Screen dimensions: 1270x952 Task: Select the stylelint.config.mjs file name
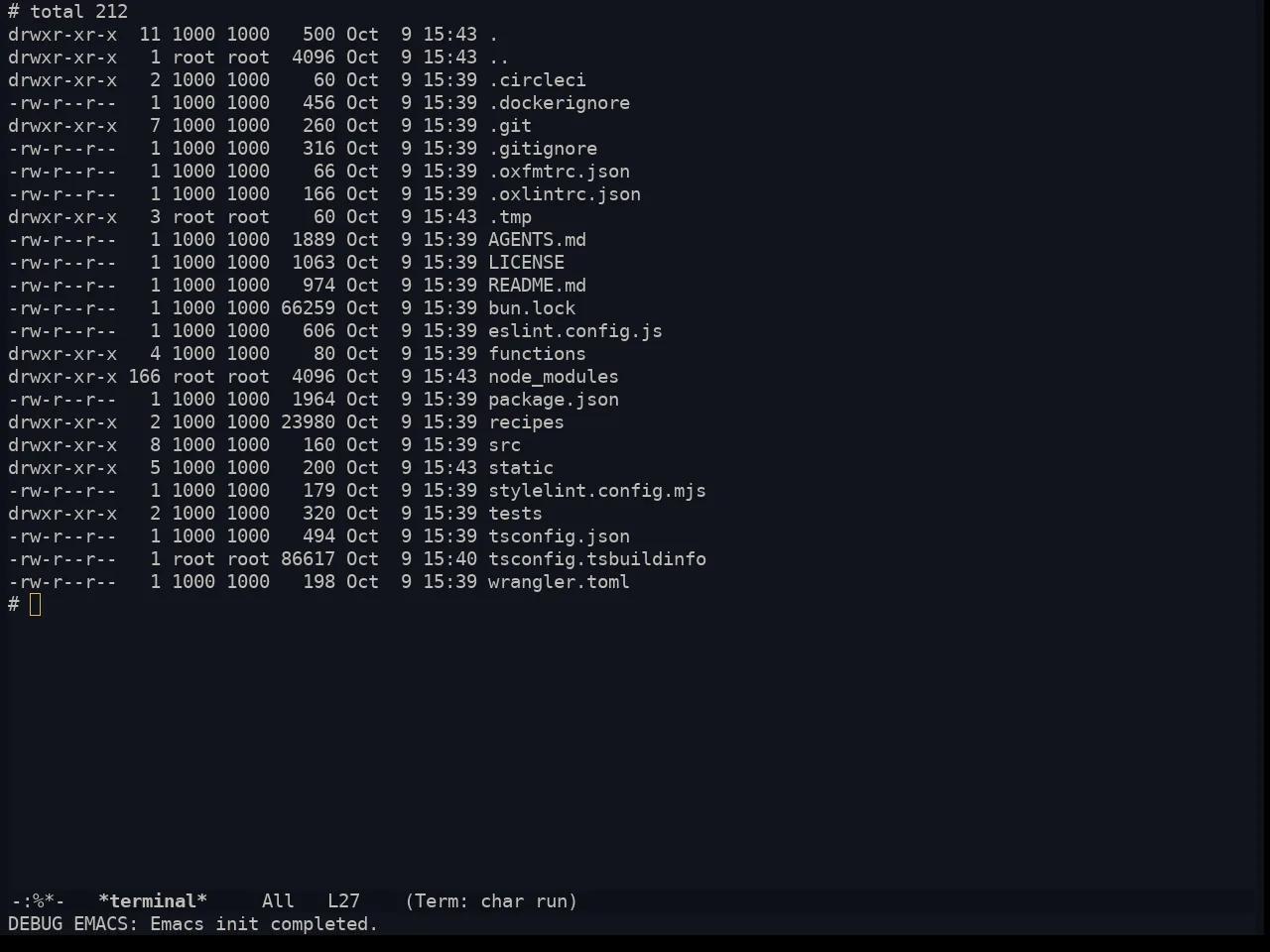[x=597, y=491]
